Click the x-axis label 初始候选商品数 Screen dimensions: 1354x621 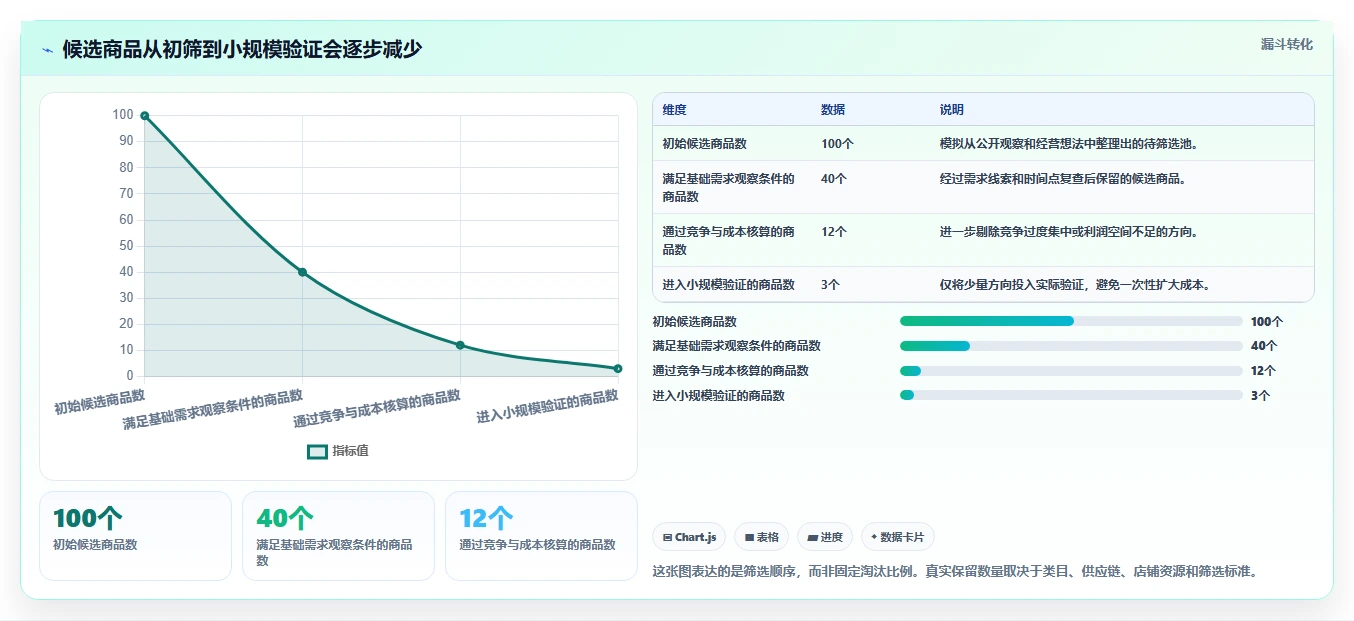99,402
